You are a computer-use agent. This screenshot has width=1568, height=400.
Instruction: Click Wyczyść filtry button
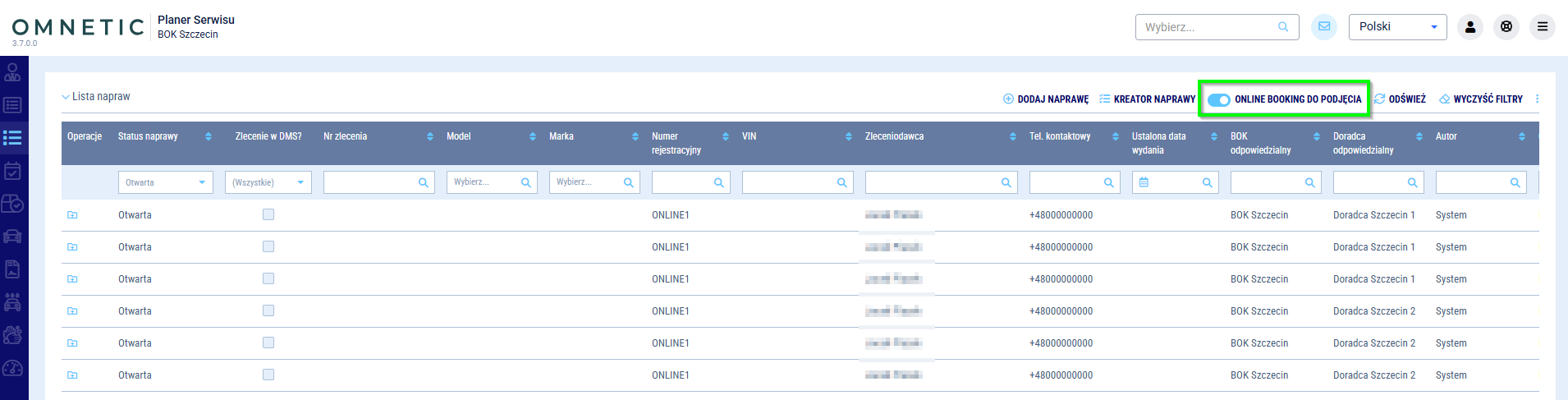1481,99
